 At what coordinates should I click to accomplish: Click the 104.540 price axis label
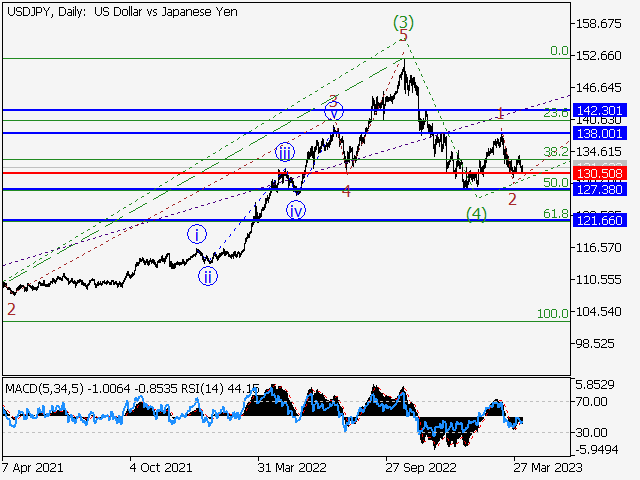pyautogui.click(x=598, y=311)
